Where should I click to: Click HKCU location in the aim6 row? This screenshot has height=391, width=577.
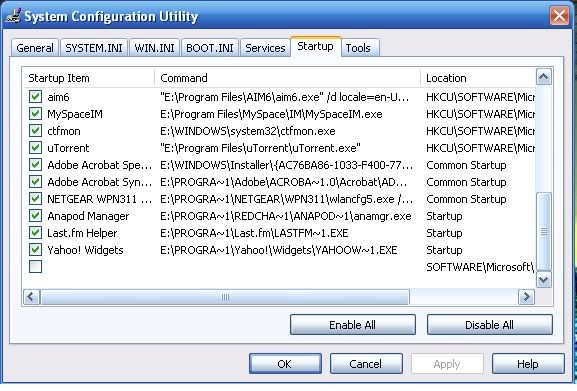click(x=480, y=97)
